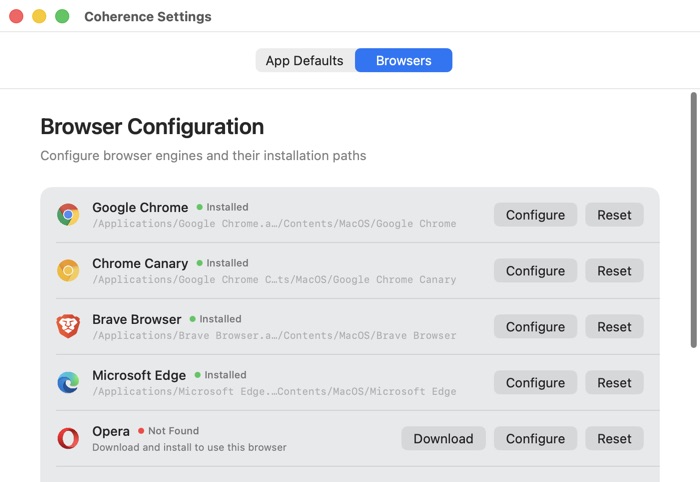Screen dimensions: 700x482
Task: Click the Opera red O icon
Action: (68, 438)
